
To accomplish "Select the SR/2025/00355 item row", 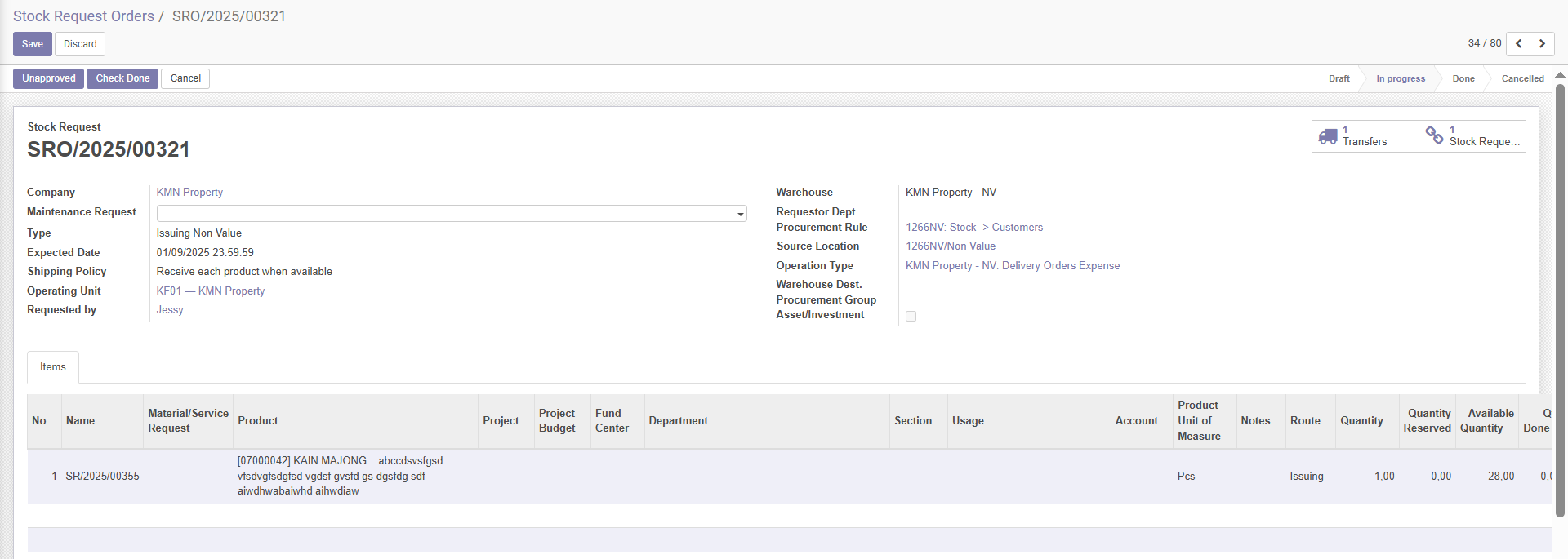I will tap(102, 477).
